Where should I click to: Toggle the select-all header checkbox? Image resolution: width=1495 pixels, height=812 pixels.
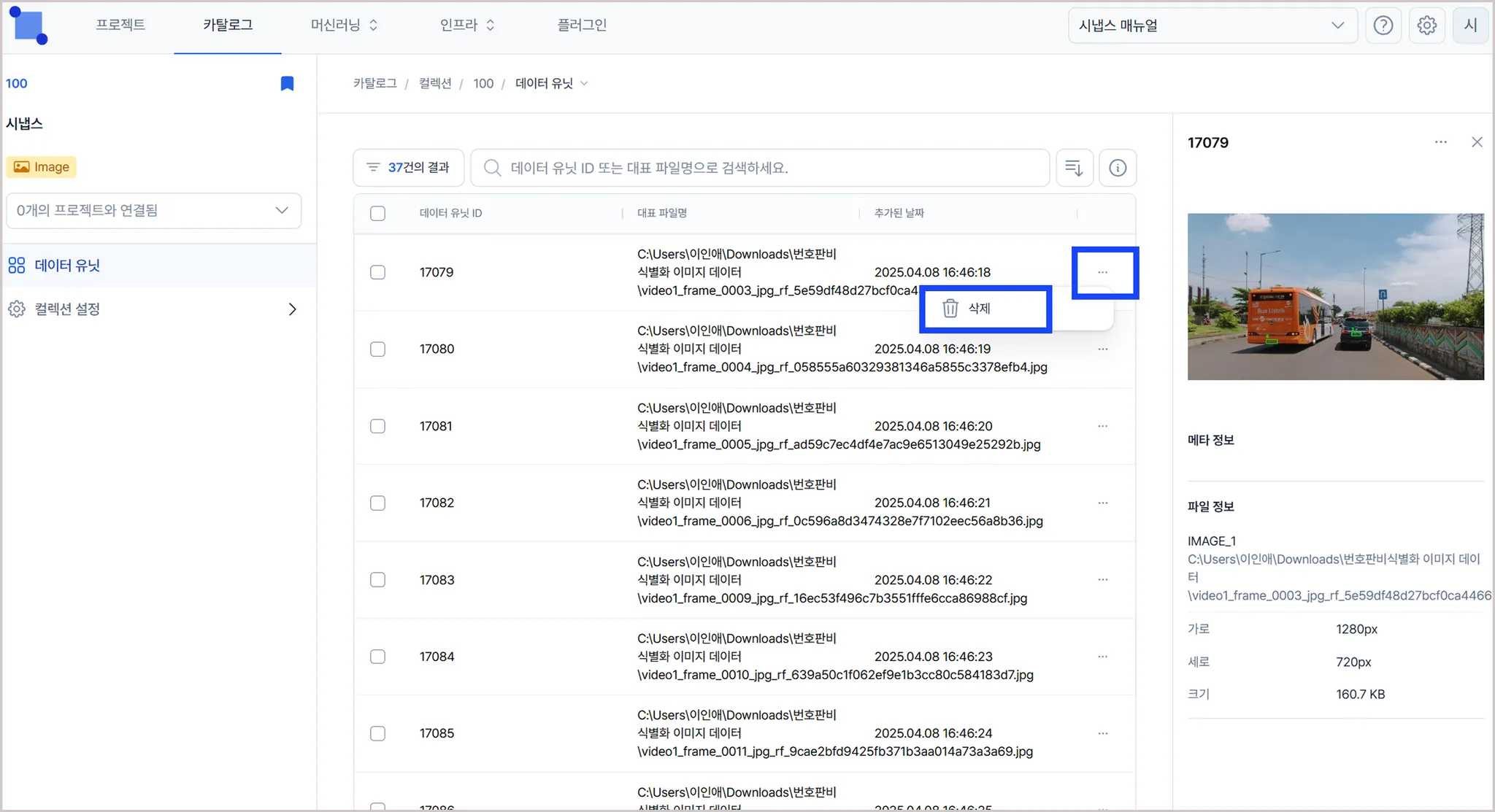377,214
